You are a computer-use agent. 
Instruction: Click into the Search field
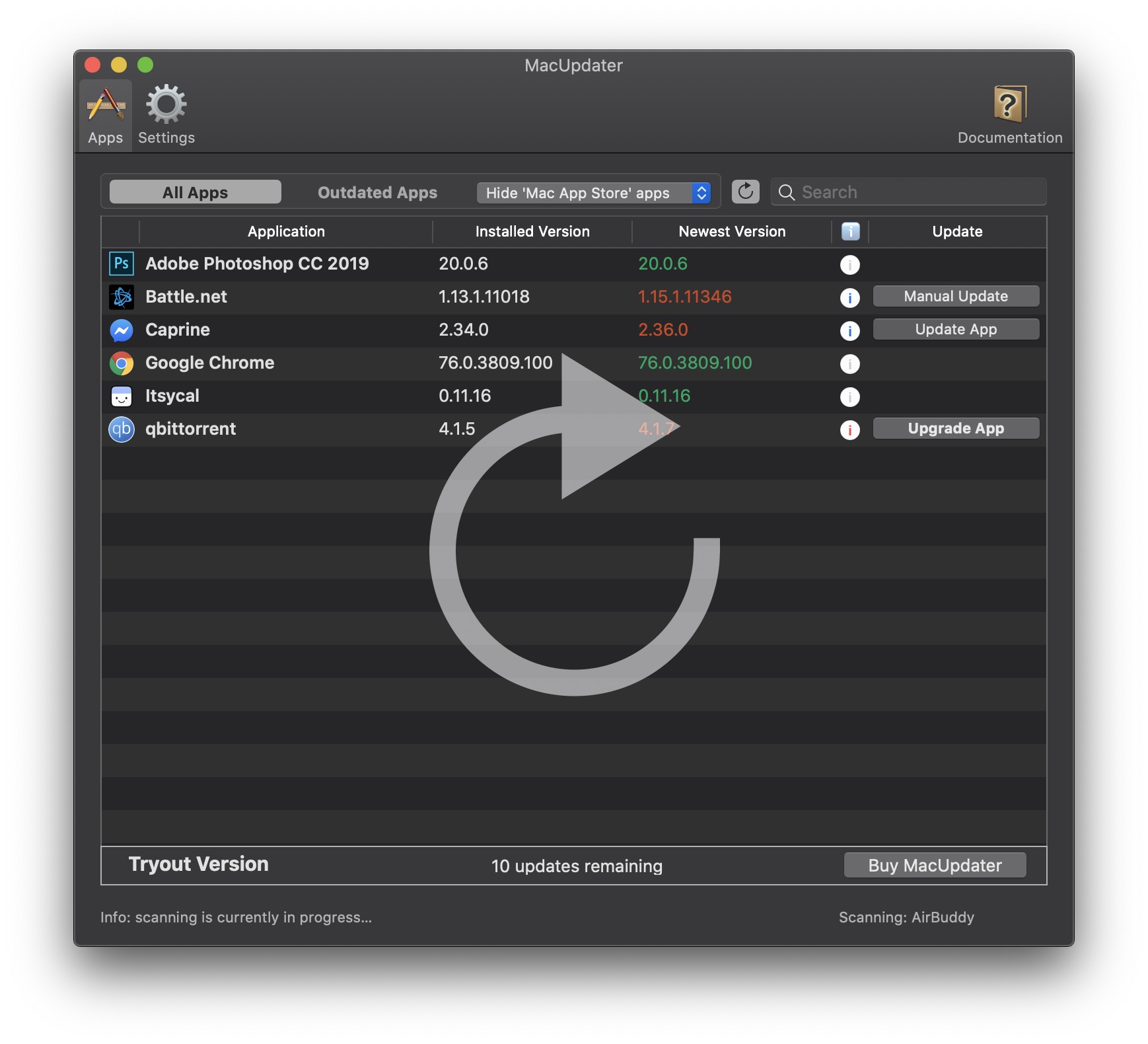[909, 192]
